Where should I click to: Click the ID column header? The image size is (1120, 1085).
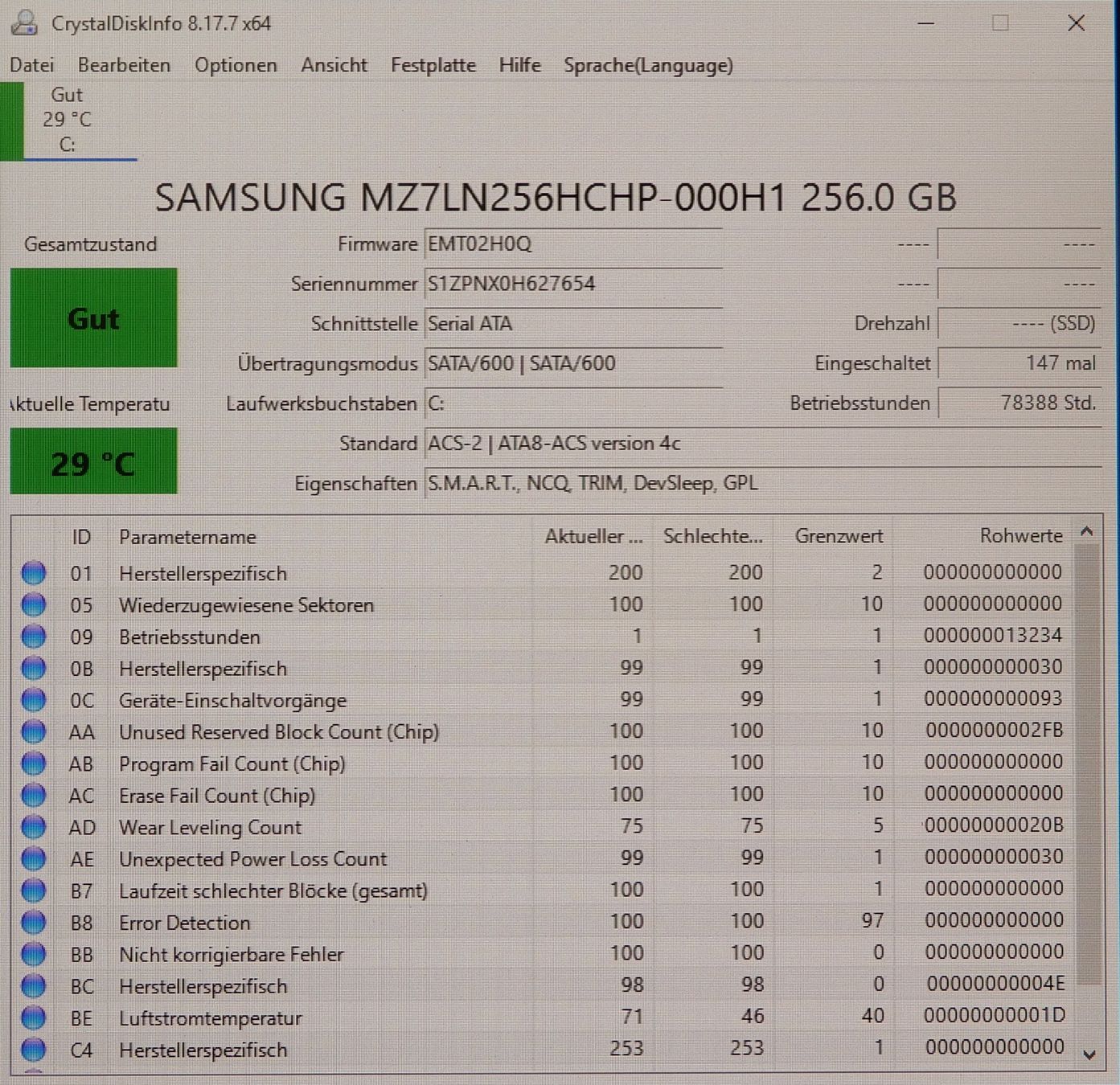[x=80, y=536]
